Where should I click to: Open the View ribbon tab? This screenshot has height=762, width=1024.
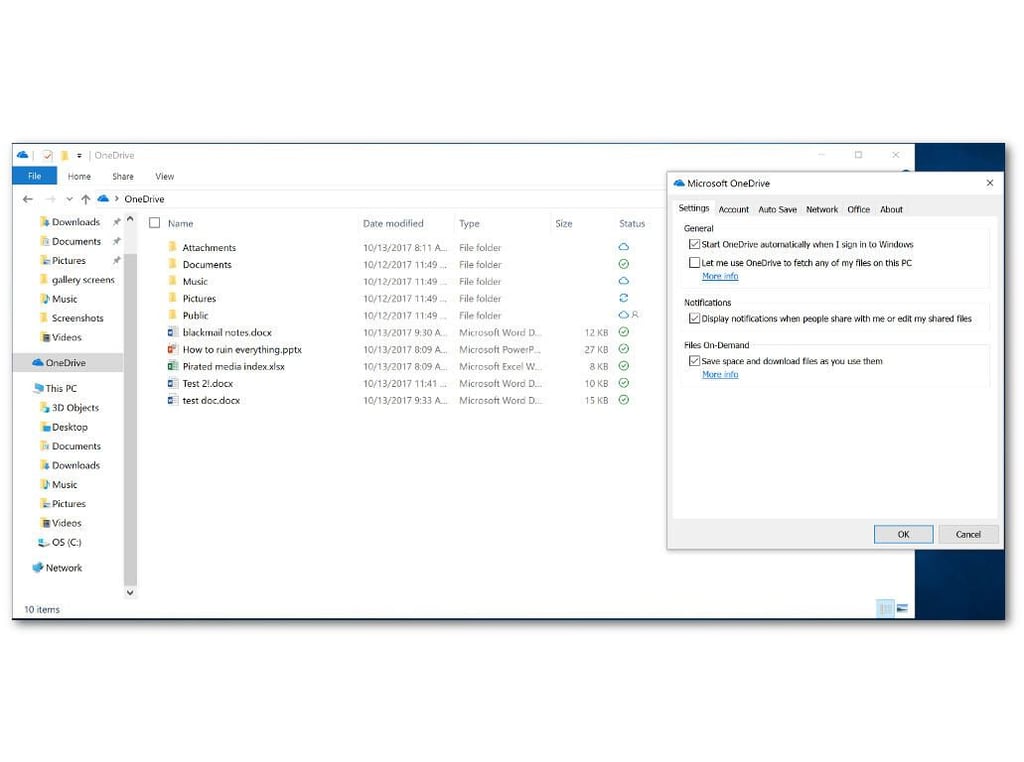tap(165, 176)
